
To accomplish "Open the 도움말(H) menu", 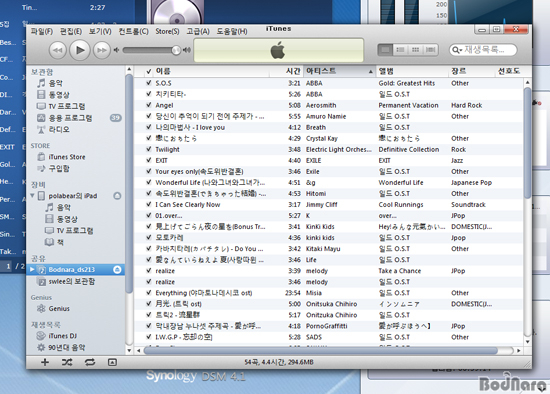I will pos(232,31).
